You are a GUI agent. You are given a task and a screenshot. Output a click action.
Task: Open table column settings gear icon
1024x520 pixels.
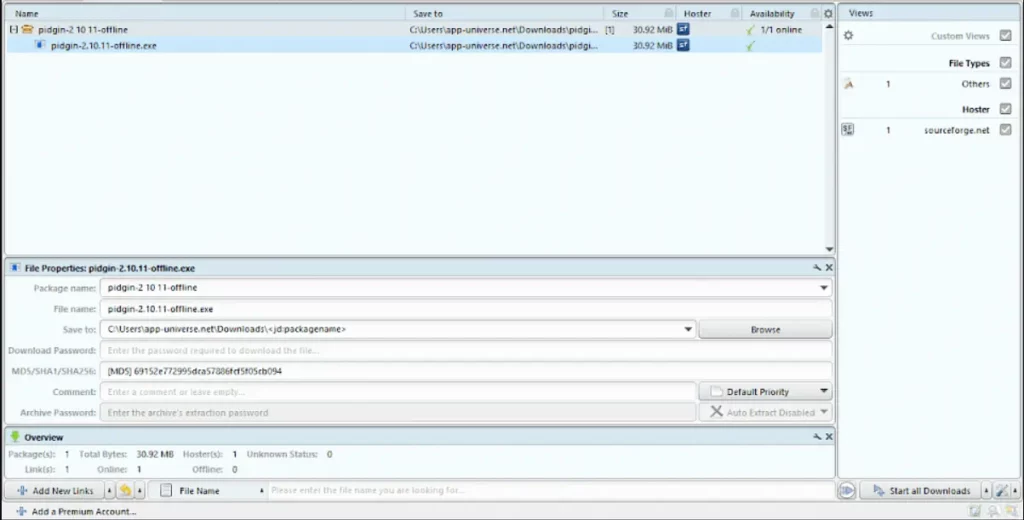(828, 13)
